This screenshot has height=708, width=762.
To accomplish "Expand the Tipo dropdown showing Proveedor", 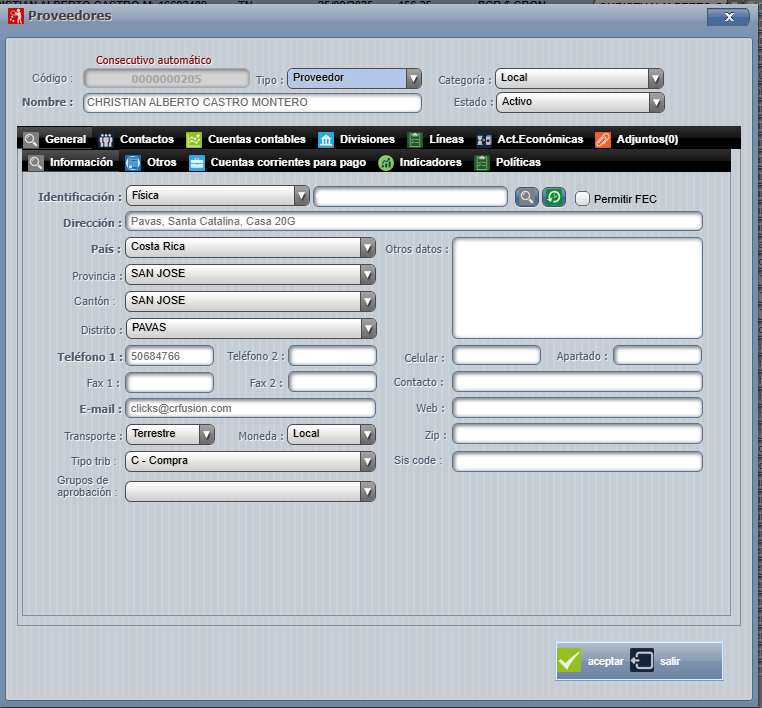I will tap(413, 79).
